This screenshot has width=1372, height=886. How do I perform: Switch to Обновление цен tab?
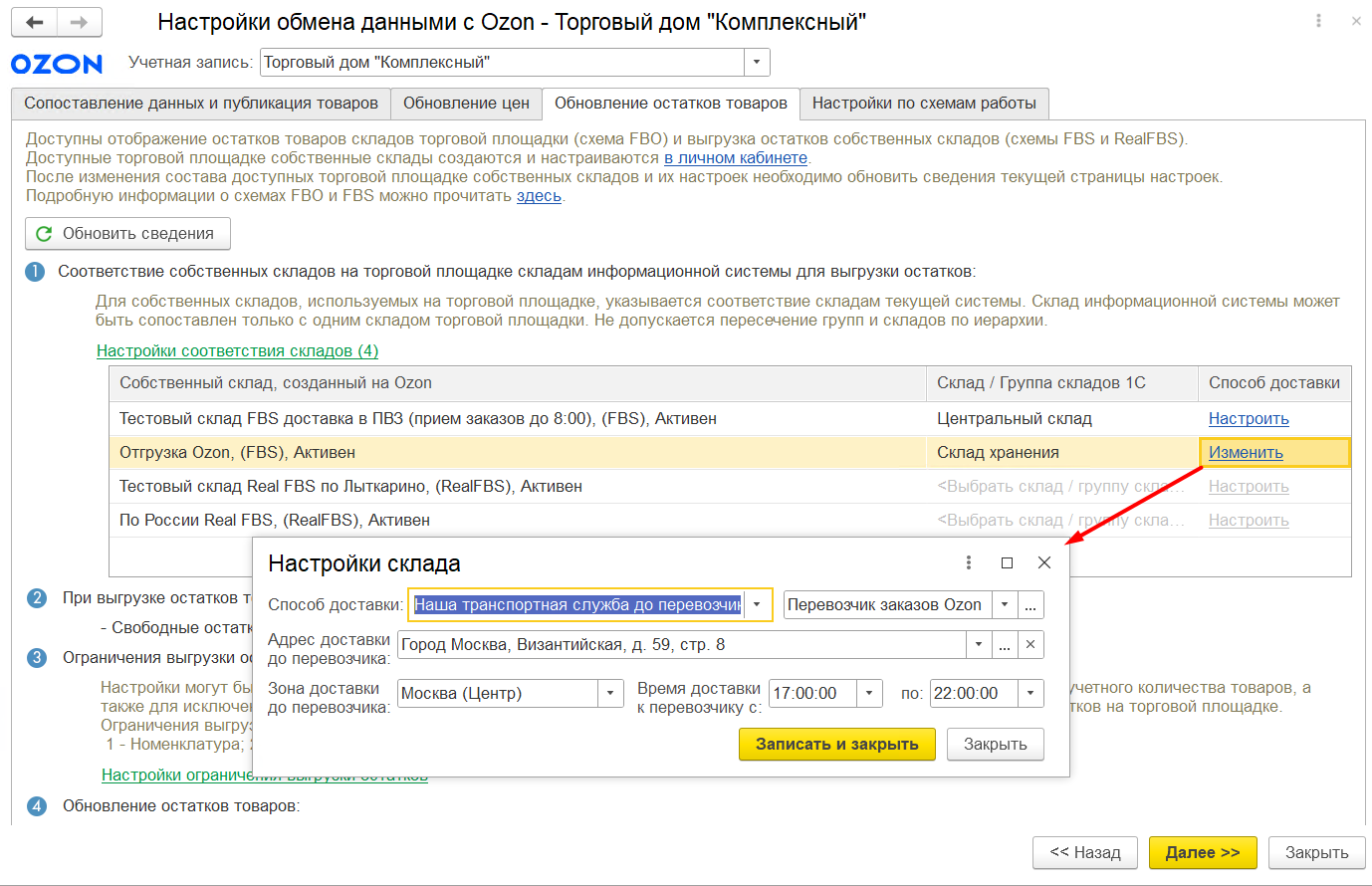(466, 104)
